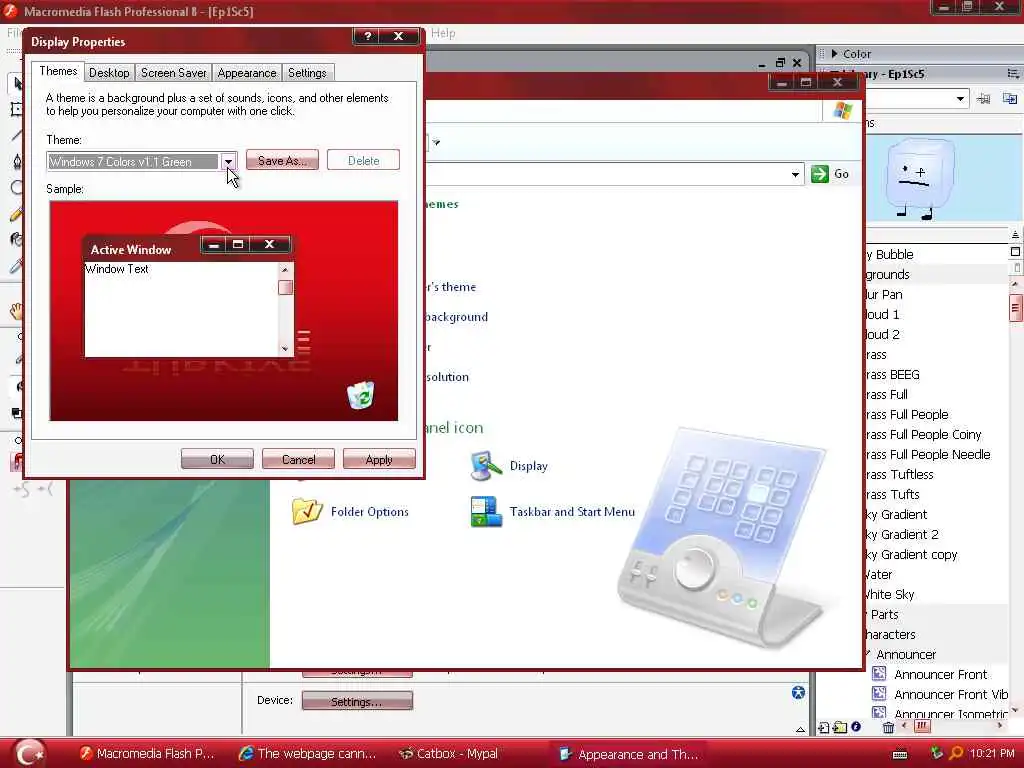Select the Announcer Front library item

pos(940,674)
